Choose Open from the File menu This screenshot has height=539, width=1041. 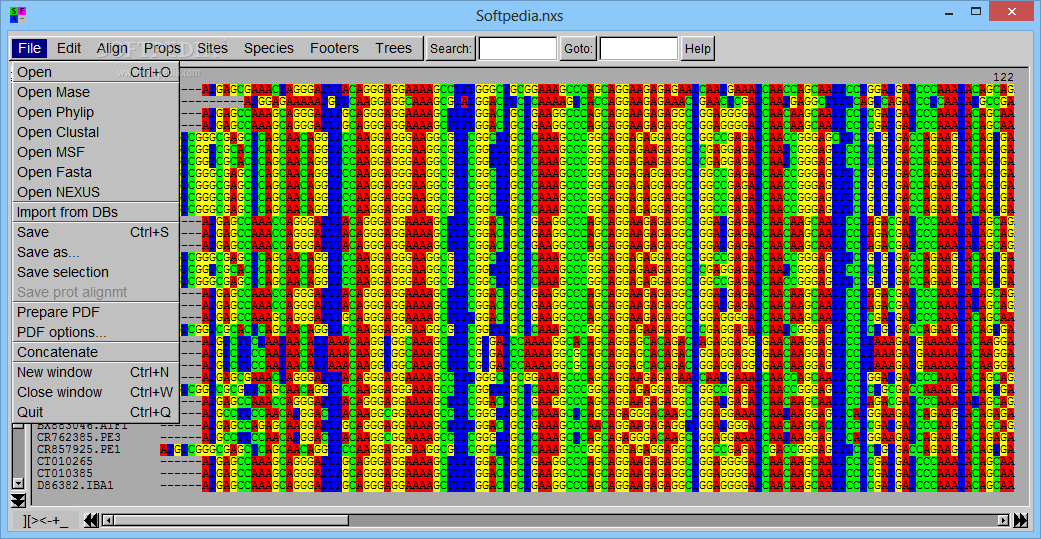94,72
